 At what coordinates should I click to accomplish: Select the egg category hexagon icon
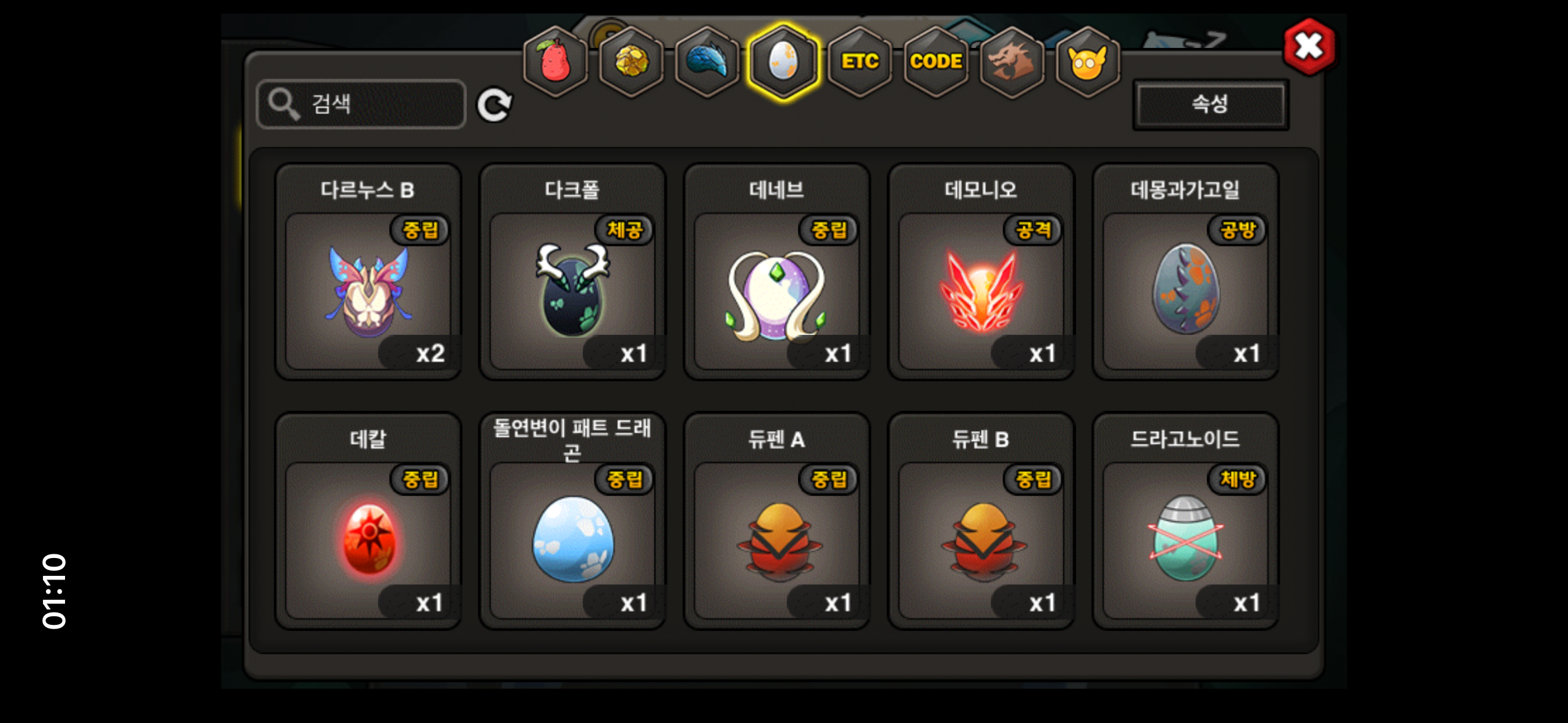coord(783,61)
